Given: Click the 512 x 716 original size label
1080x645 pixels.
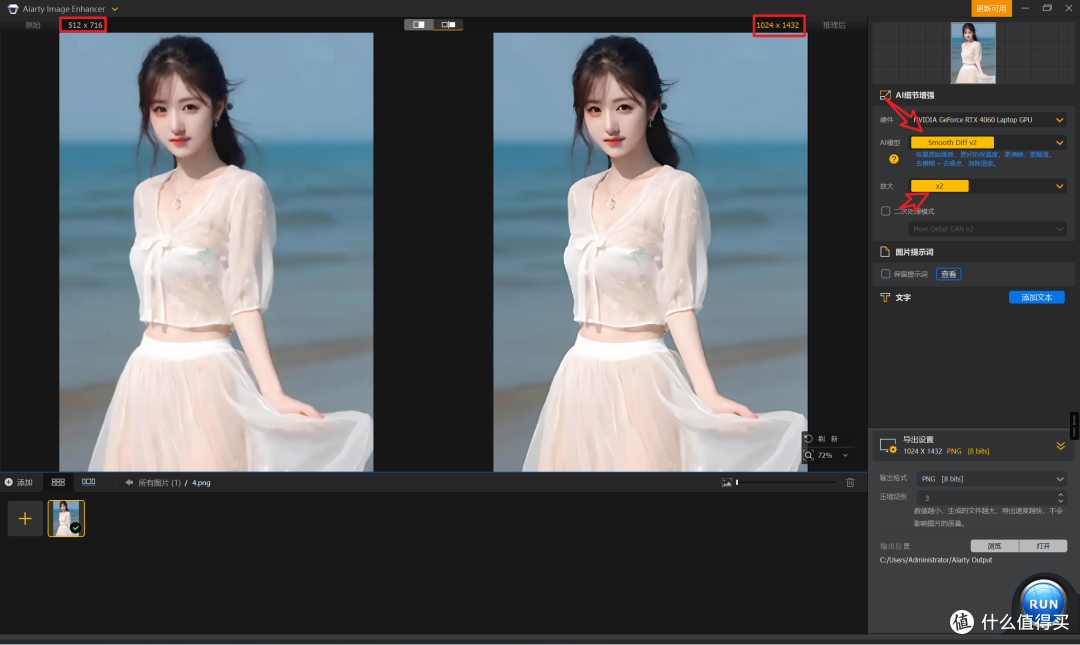Looking at the screenshot, I should [85, 25].
